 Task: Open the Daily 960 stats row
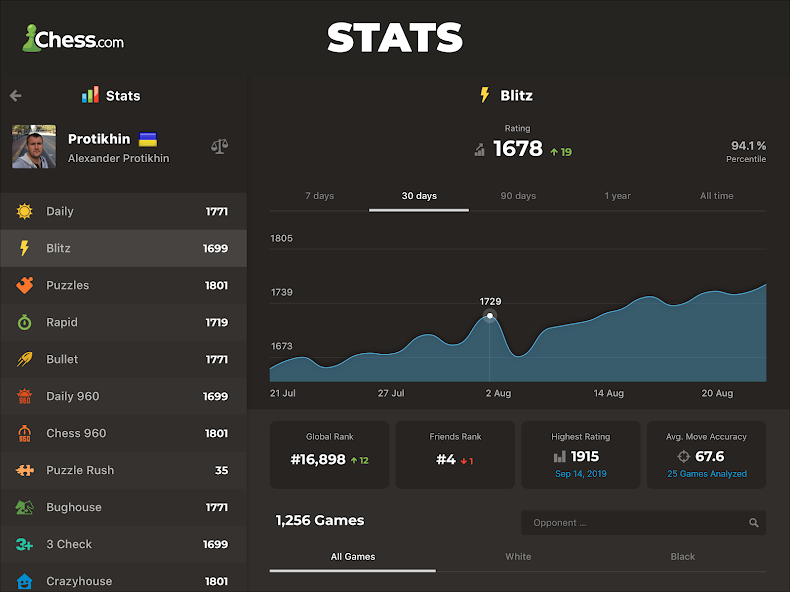123,396
